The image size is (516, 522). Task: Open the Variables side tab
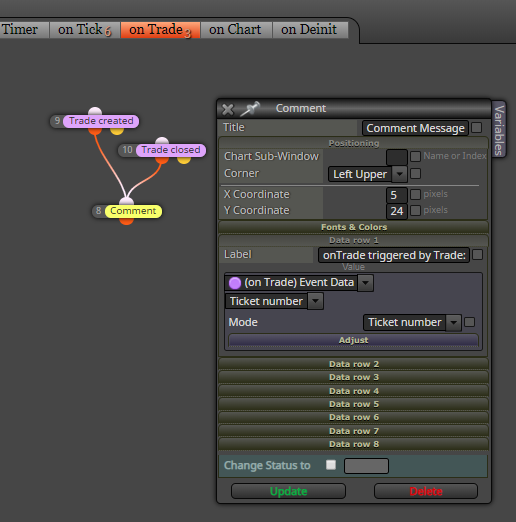[499, 130]
